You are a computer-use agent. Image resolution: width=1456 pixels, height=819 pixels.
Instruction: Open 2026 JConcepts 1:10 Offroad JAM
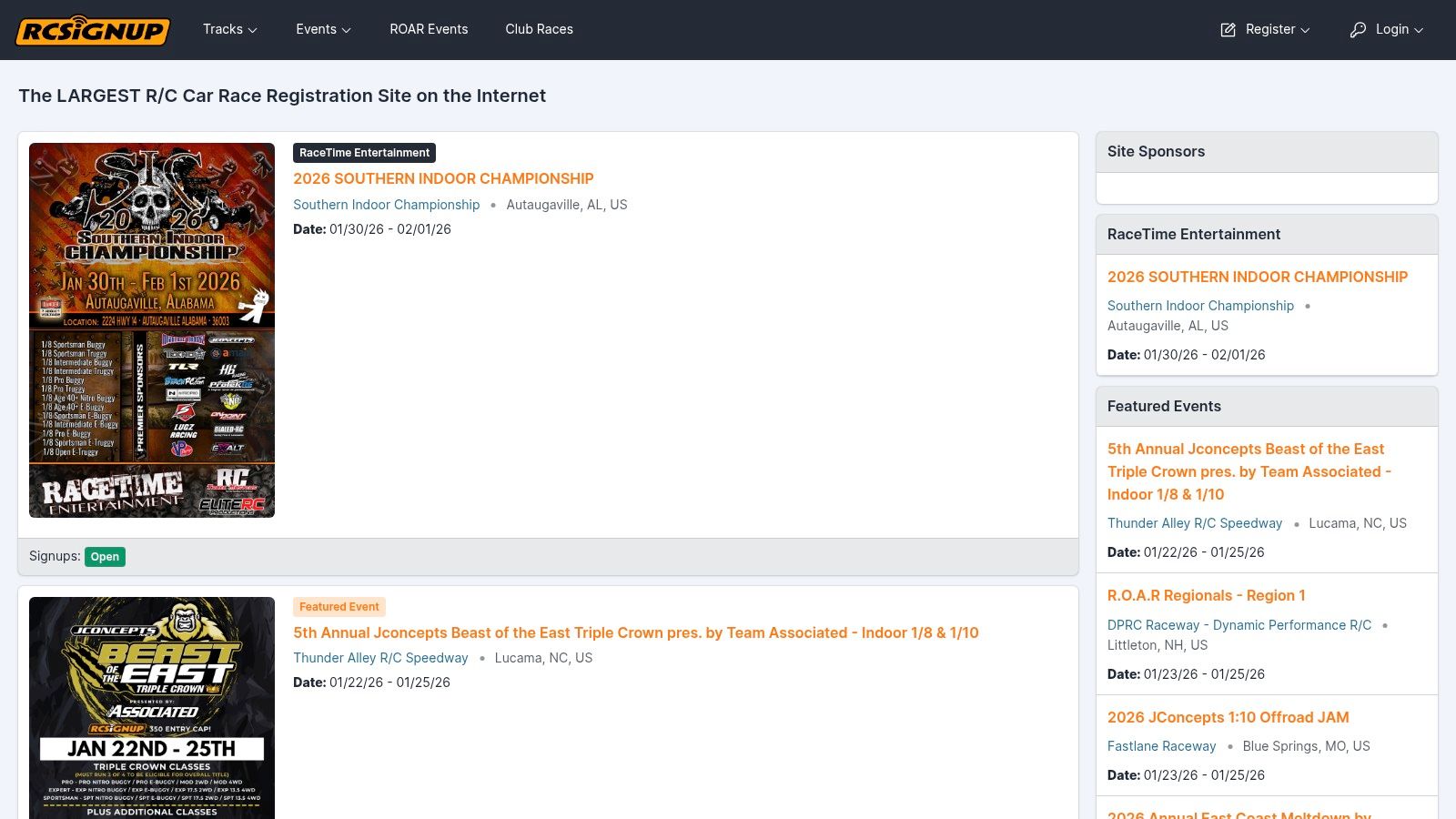click(1228, 717)
